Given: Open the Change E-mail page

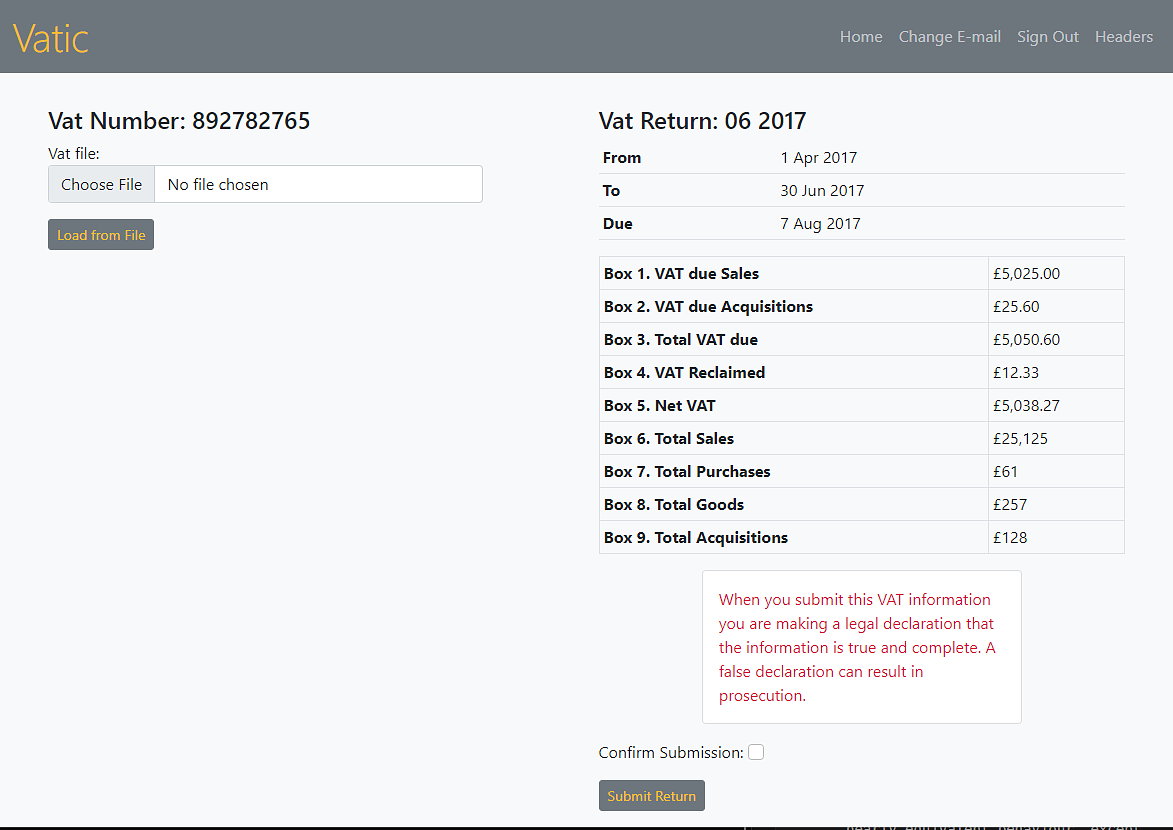Looking at the screenshot, I should [949, 37].
